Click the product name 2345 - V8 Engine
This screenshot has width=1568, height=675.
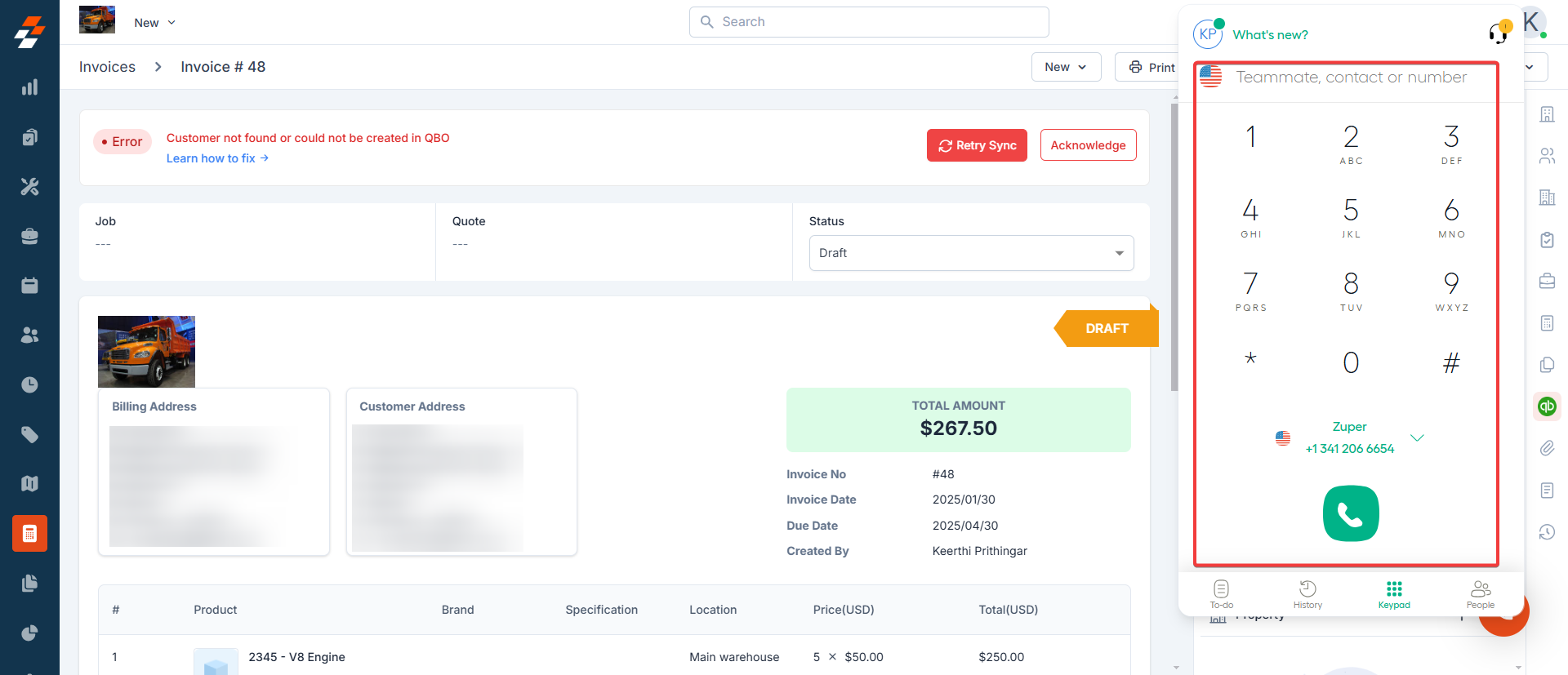(296, 657)
